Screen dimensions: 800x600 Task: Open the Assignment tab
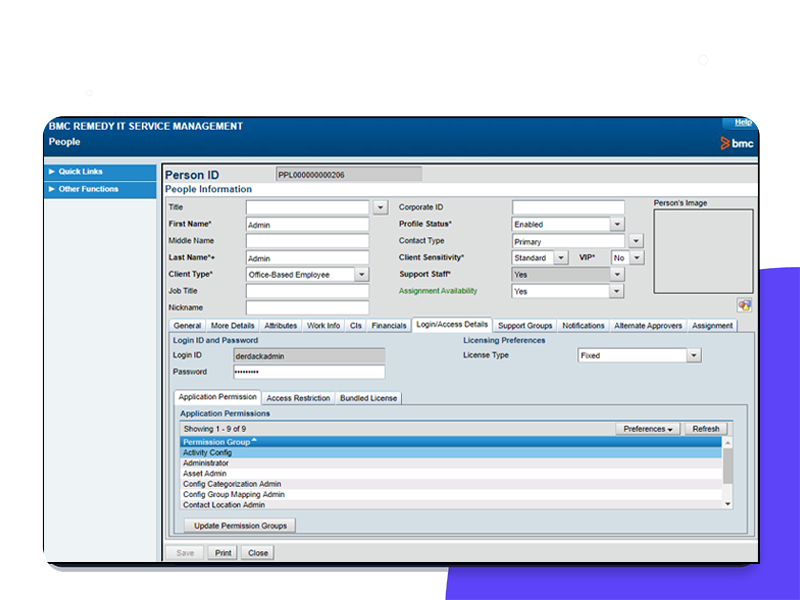tap(712, 326)
